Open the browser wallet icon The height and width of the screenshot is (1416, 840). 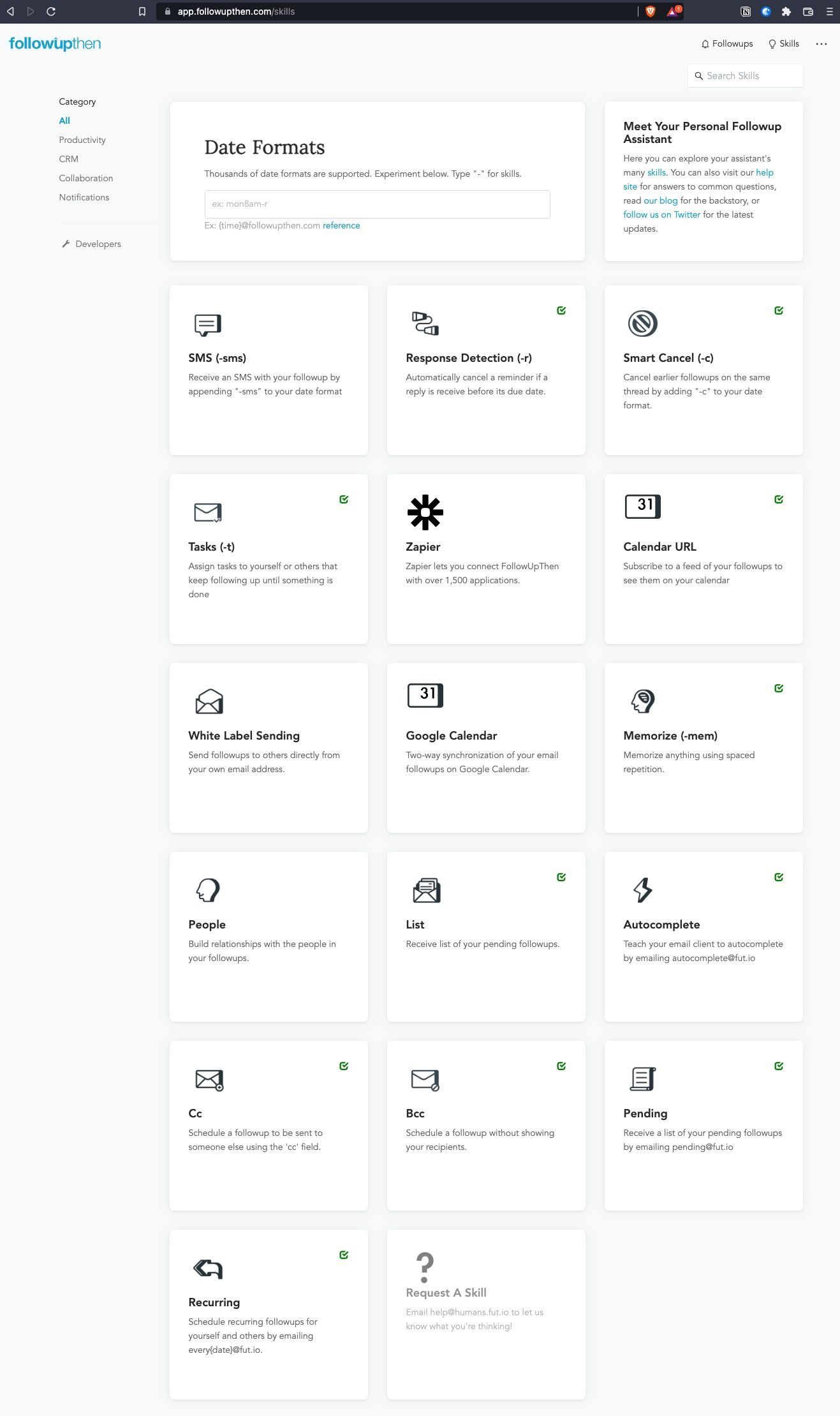point(807,11)
